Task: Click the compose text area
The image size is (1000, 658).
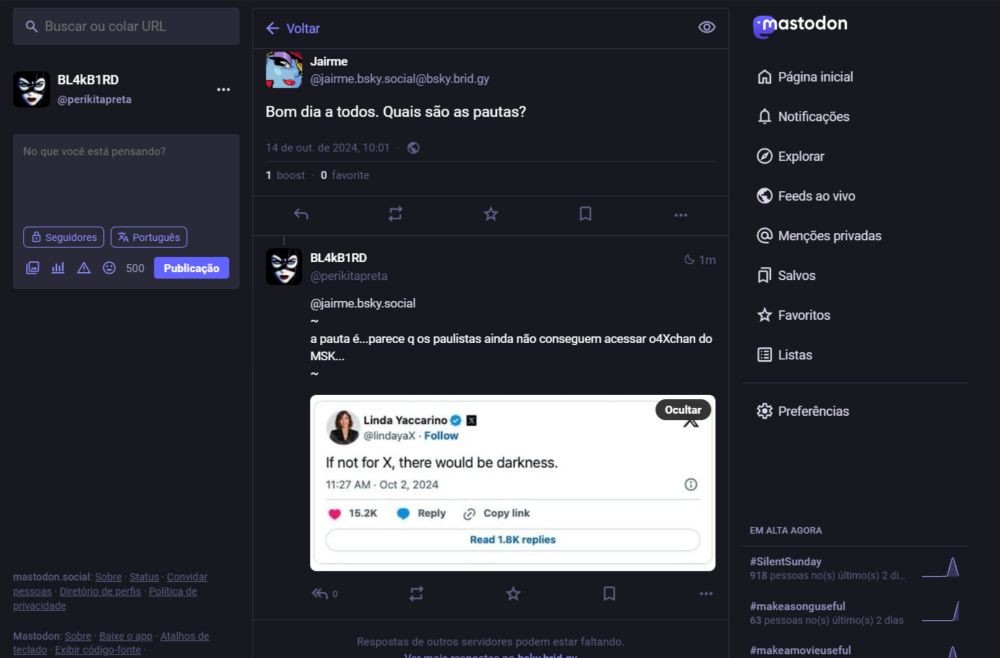Action: pos(126,179)
